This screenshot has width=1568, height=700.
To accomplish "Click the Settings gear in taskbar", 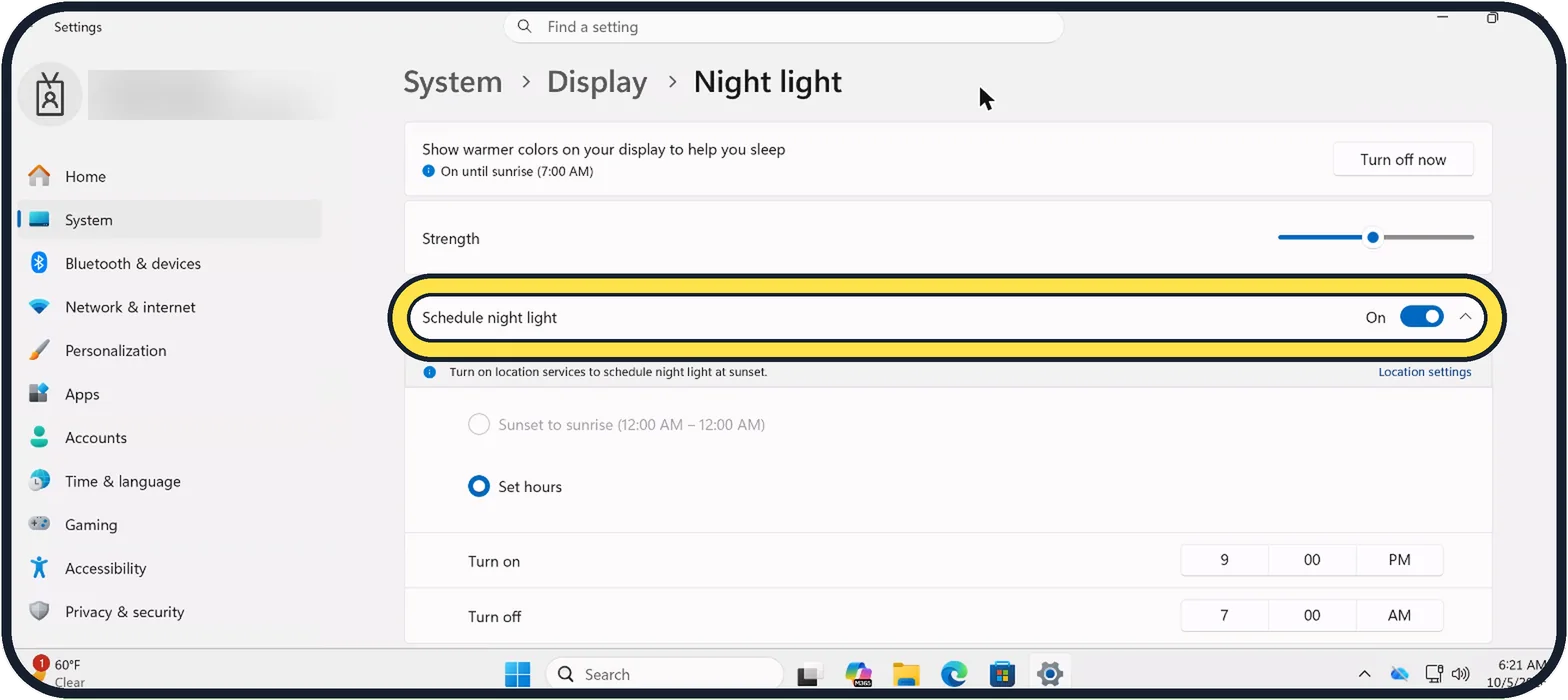I will click(1049, 674).
